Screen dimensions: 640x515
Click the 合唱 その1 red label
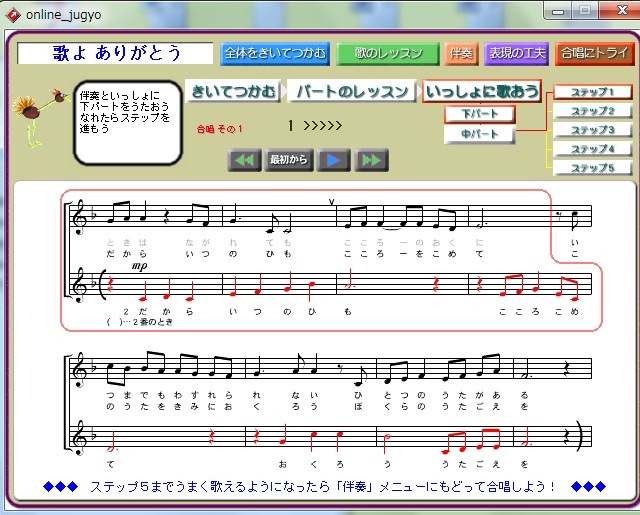click(x=220, y=129)
